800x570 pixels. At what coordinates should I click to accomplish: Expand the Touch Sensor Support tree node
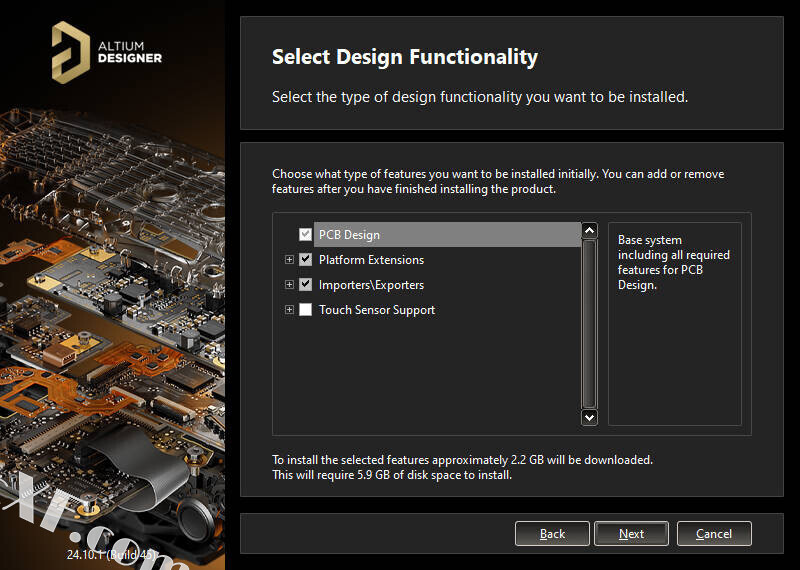[289, 309]
